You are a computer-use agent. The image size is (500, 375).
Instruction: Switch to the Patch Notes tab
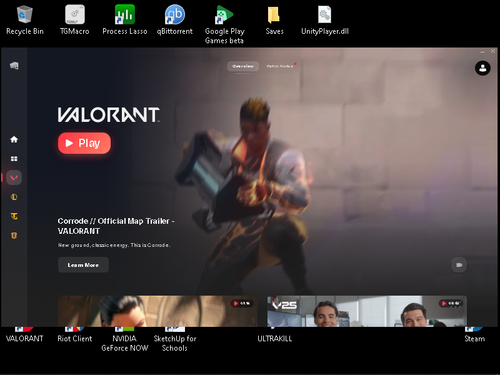(x=280, y=66)
